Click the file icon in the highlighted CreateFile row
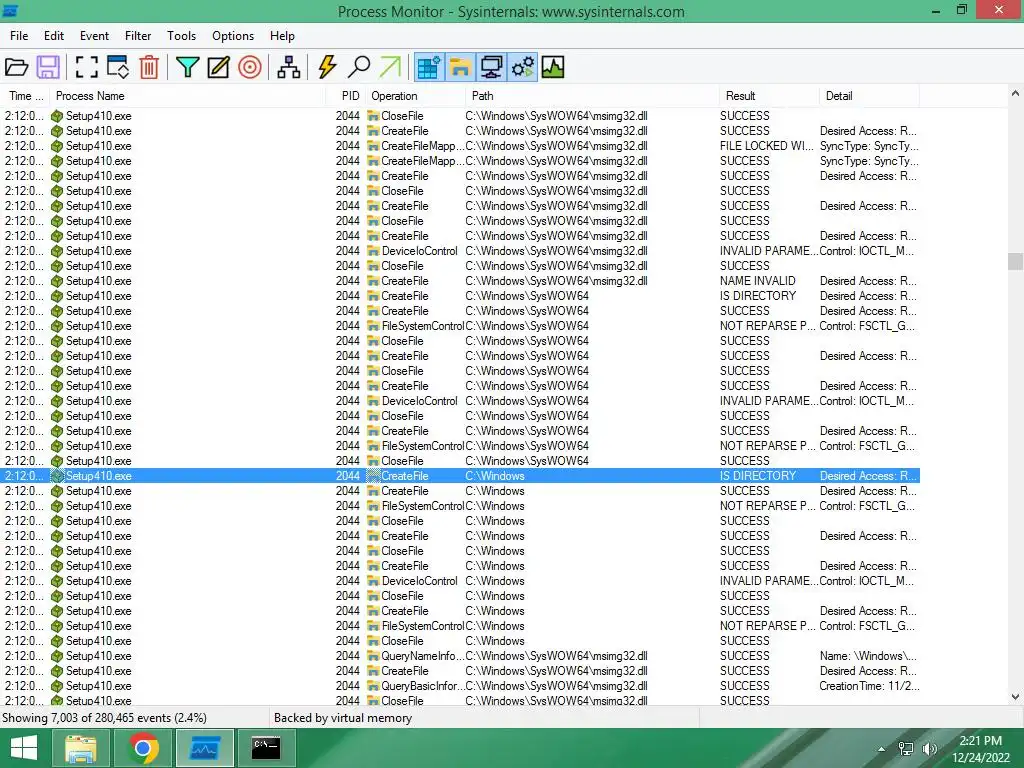Image resolution: width=1024 pixels, height=768 pixels. coord(373,476)
